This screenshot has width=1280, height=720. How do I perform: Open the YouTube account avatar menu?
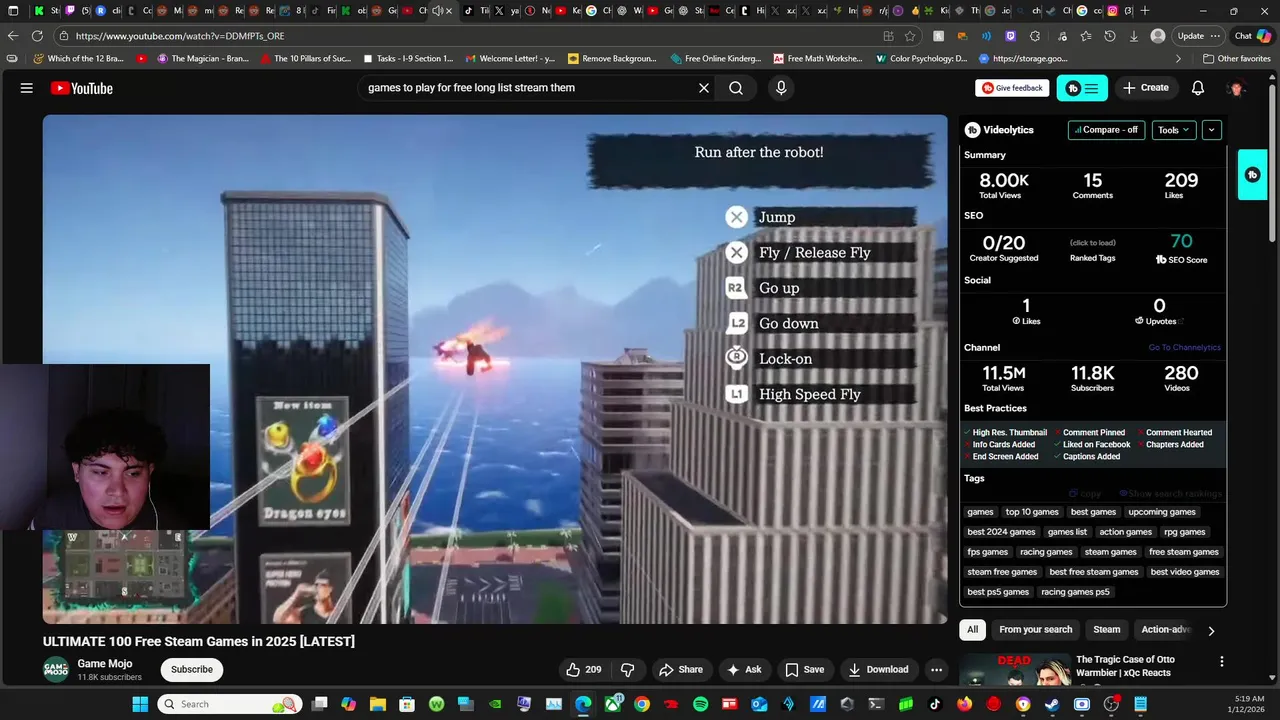tap(1236, 88)
